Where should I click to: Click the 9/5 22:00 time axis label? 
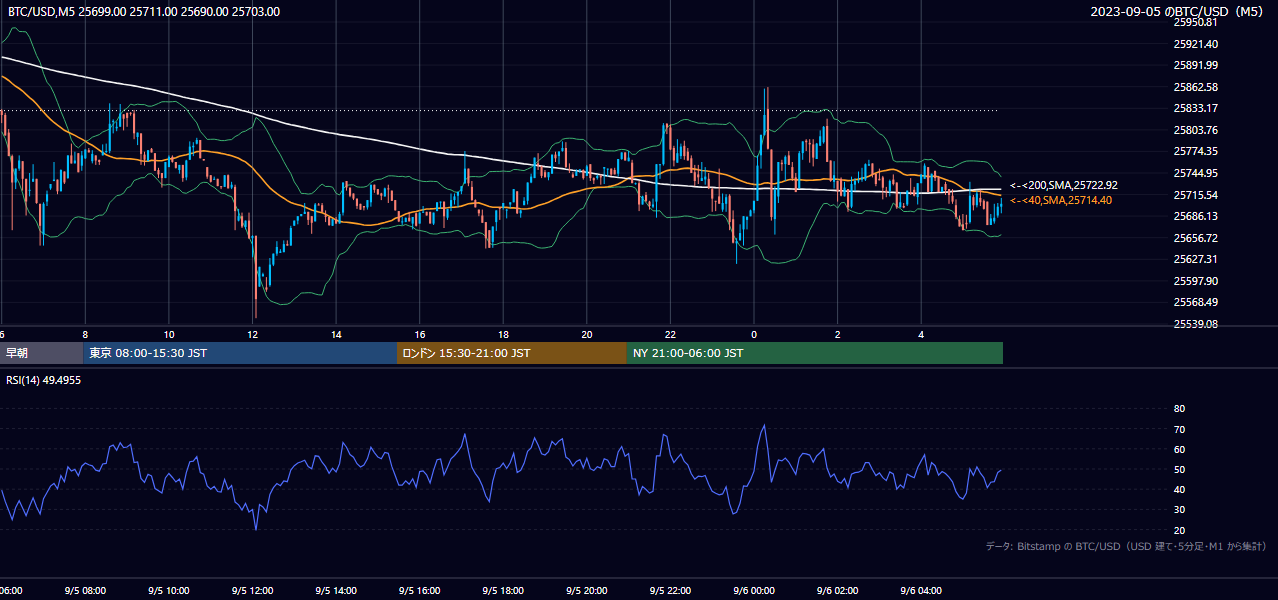point(671,591)
